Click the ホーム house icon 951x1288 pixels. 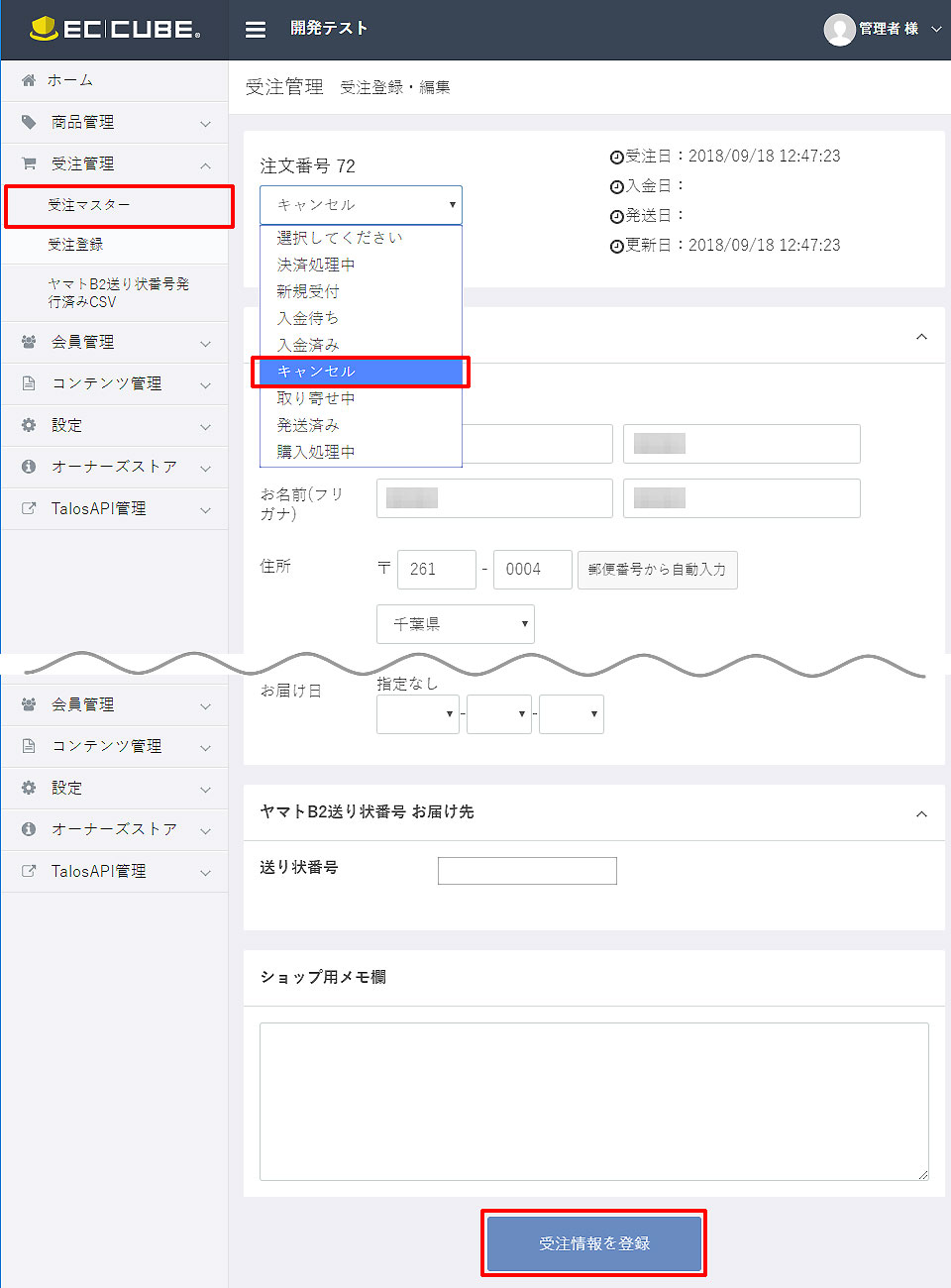(x=29, y=80)
